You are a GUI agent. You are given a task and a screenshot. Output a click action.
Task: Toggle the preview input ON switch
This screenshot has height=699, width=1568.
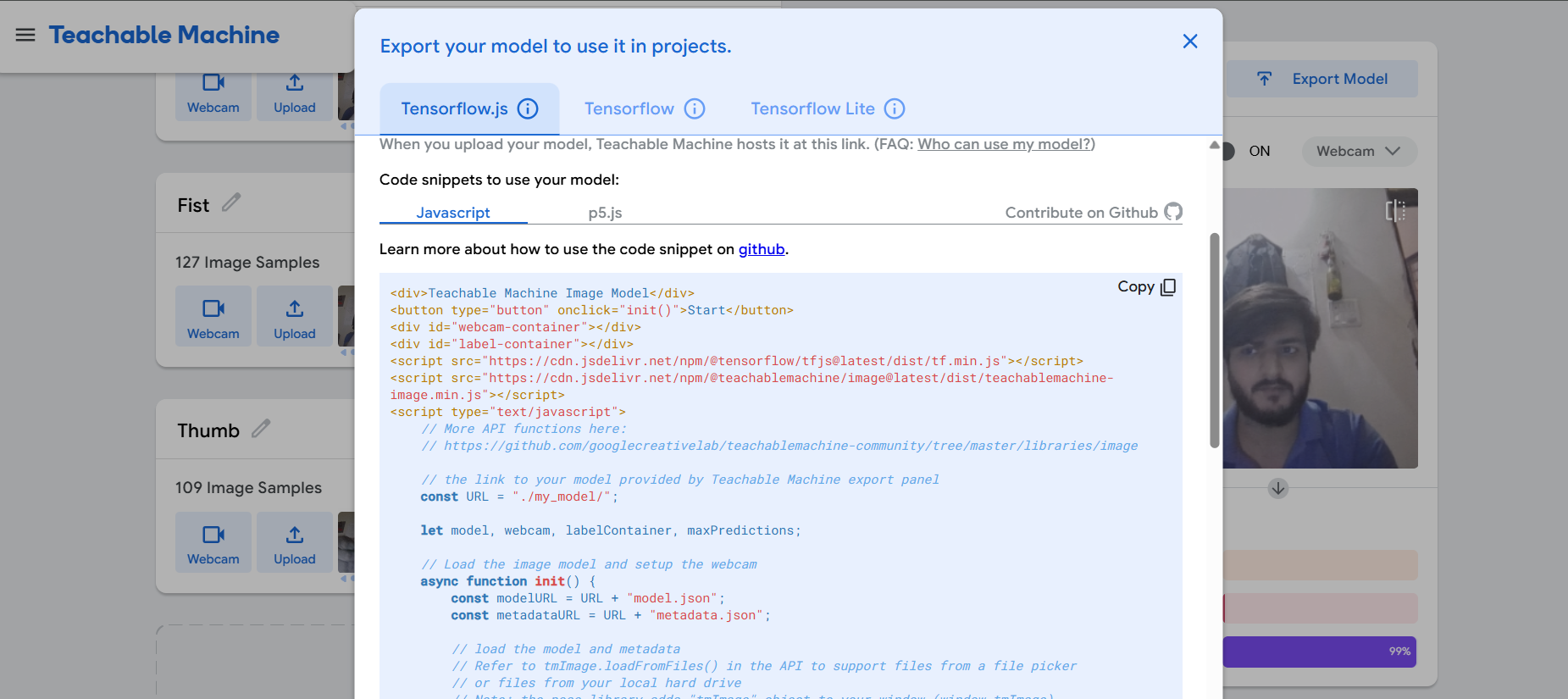coord(1228,151)
